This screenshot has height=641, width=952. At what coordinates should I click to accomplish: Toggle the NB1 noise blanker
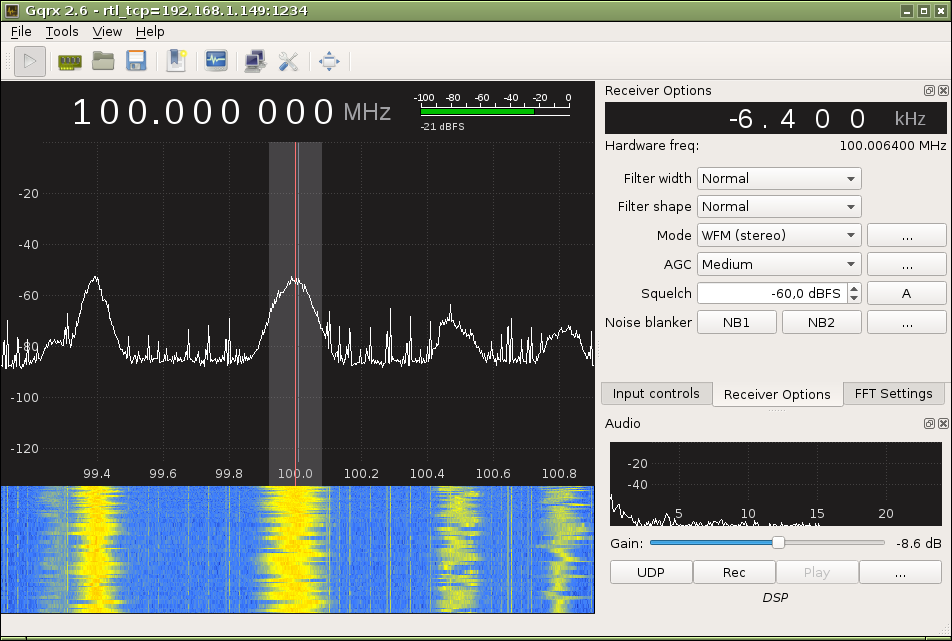pyautogui.click(x=736, y=322)
